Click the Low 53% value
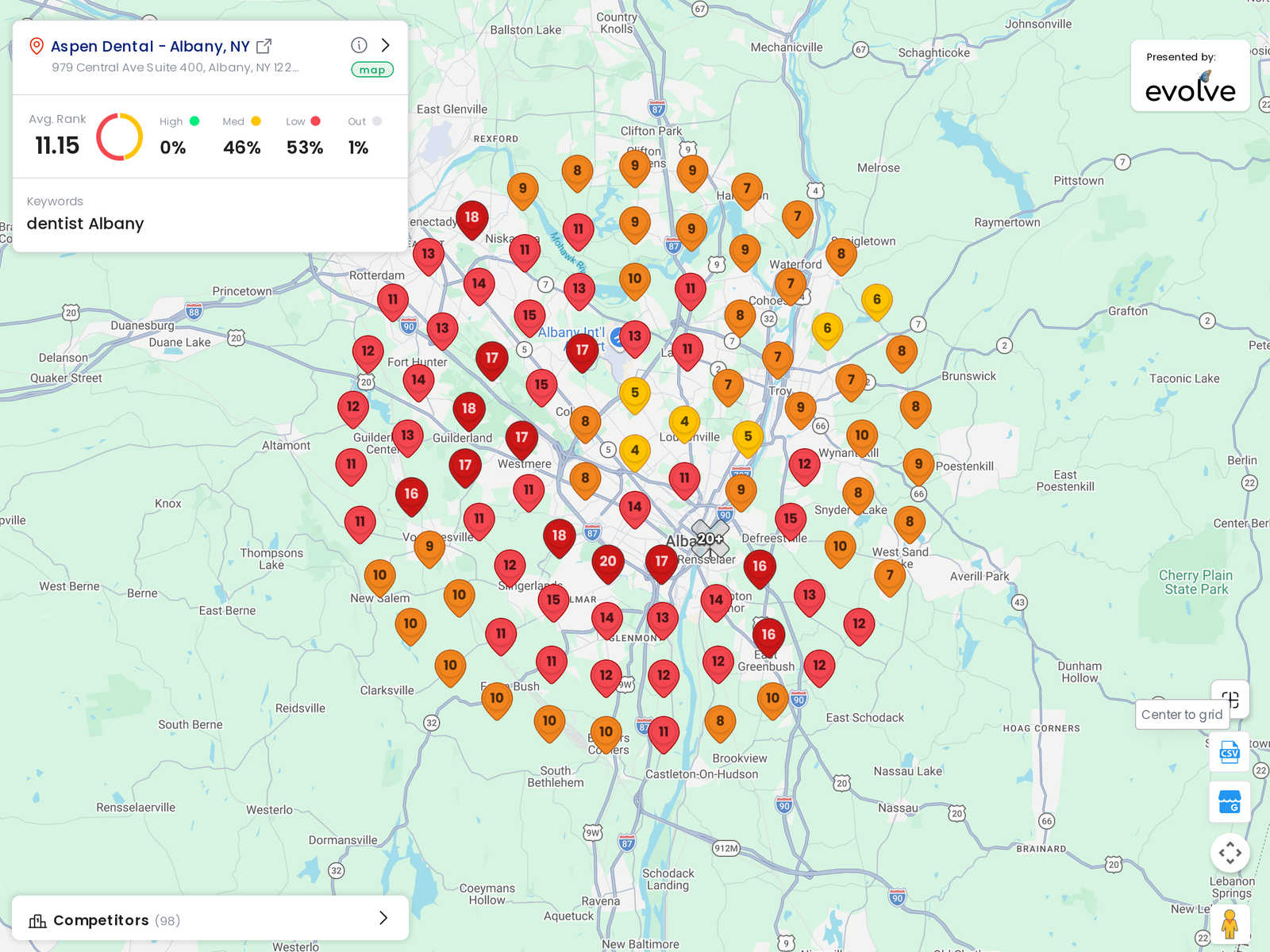1270x952 pixels. [305, 148]
